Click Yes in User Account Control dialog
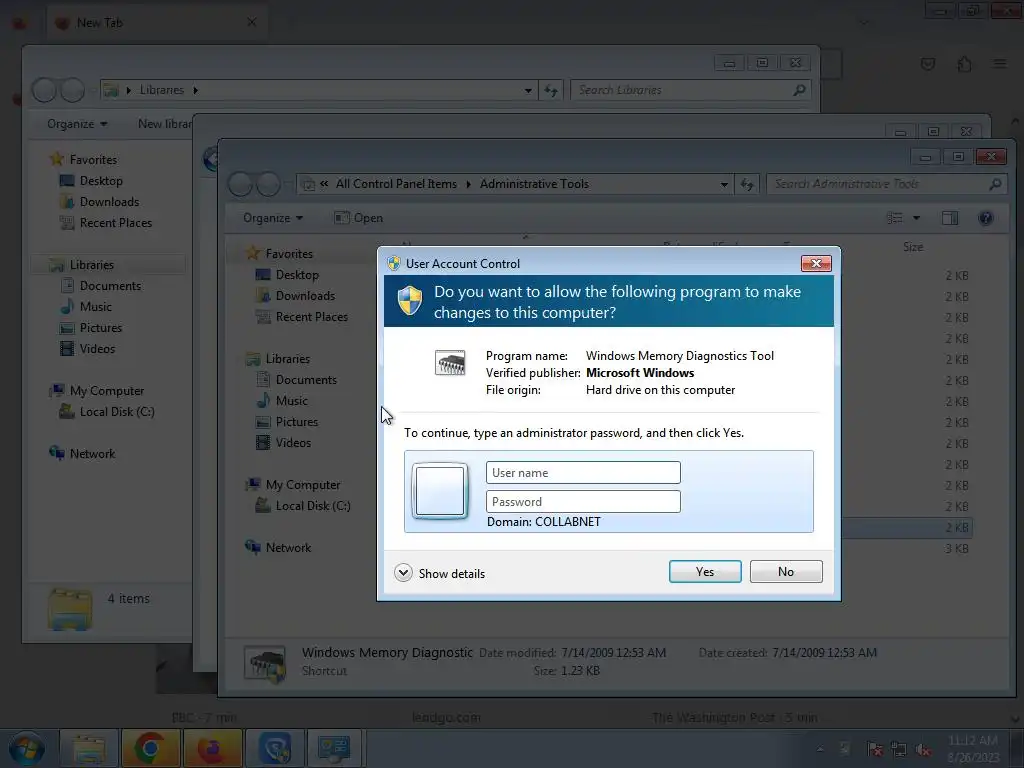Screen dimensions: 1024x768 (705, 571)
